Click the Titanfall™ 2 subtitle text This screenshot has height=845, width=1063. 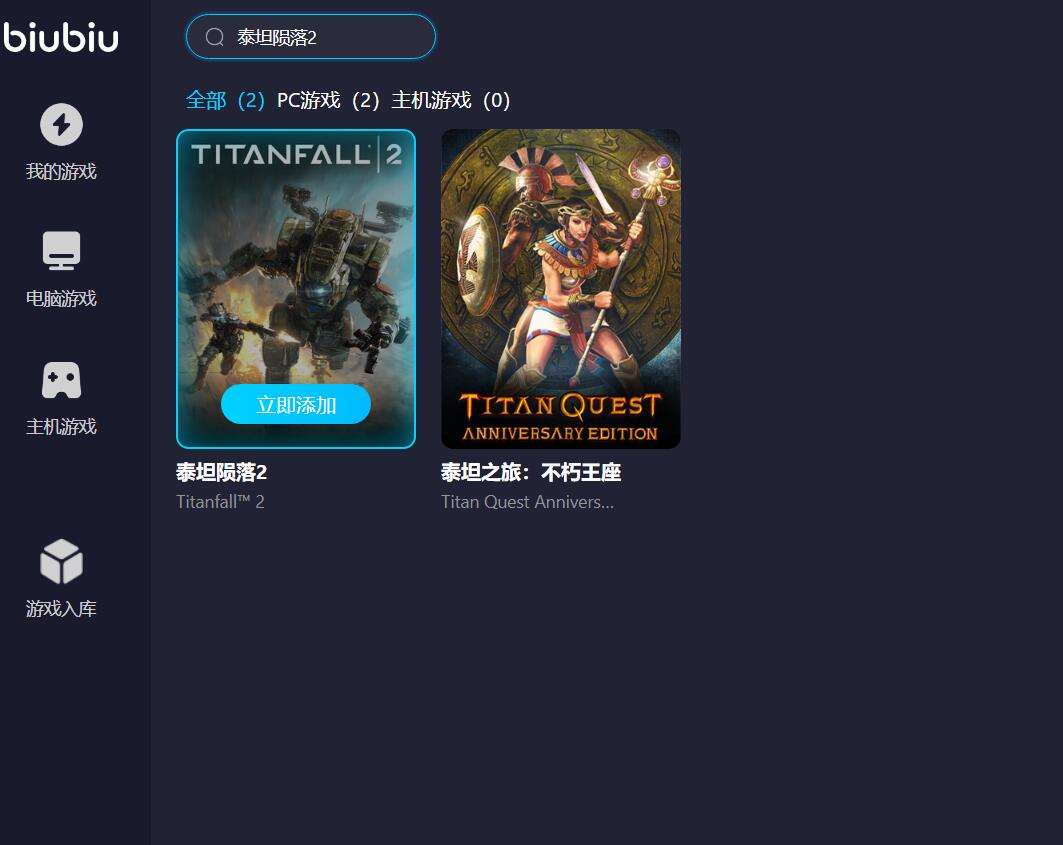pos(220,502)
